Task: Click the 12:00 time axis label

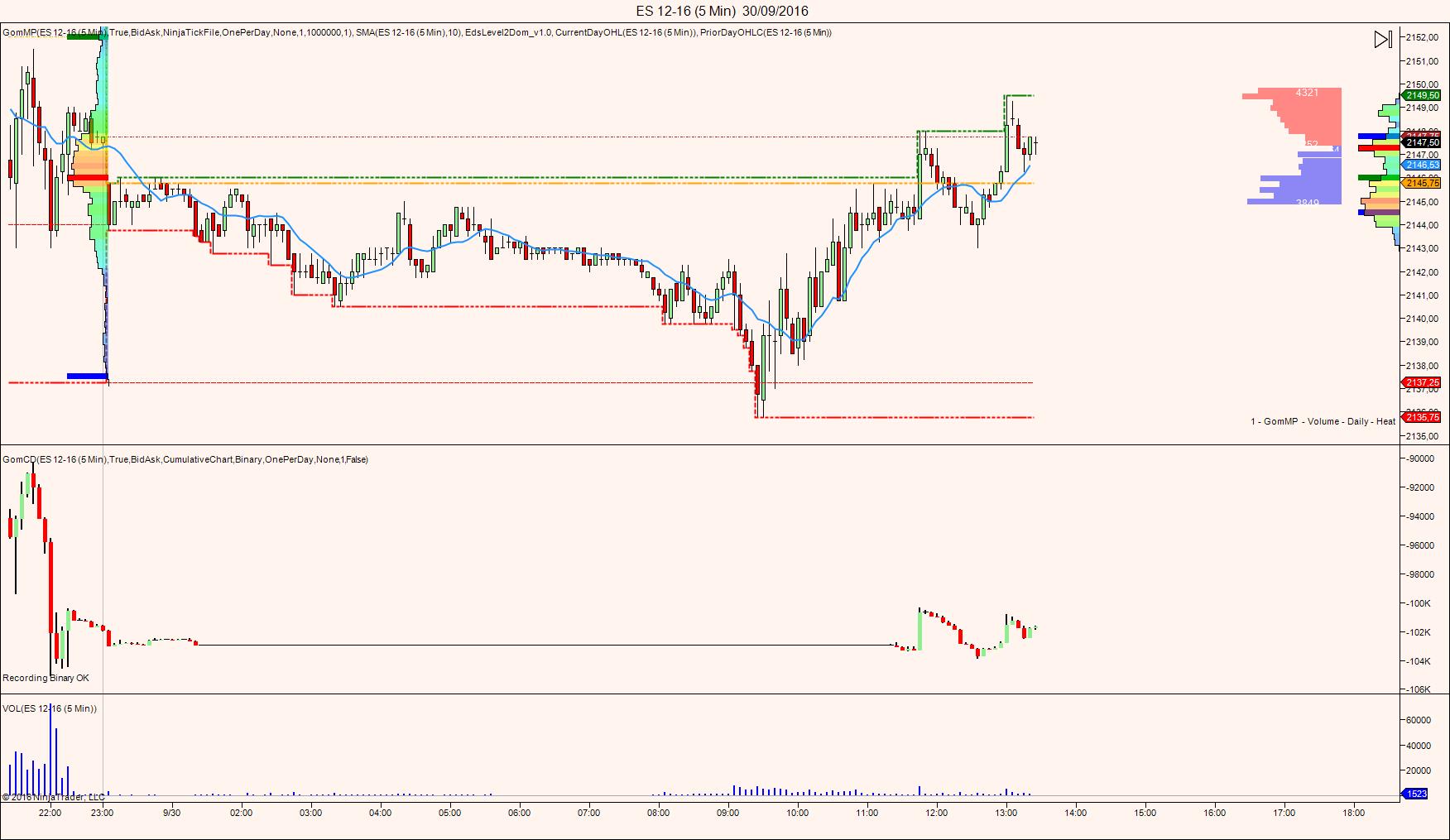Action: tap(937, 813)
